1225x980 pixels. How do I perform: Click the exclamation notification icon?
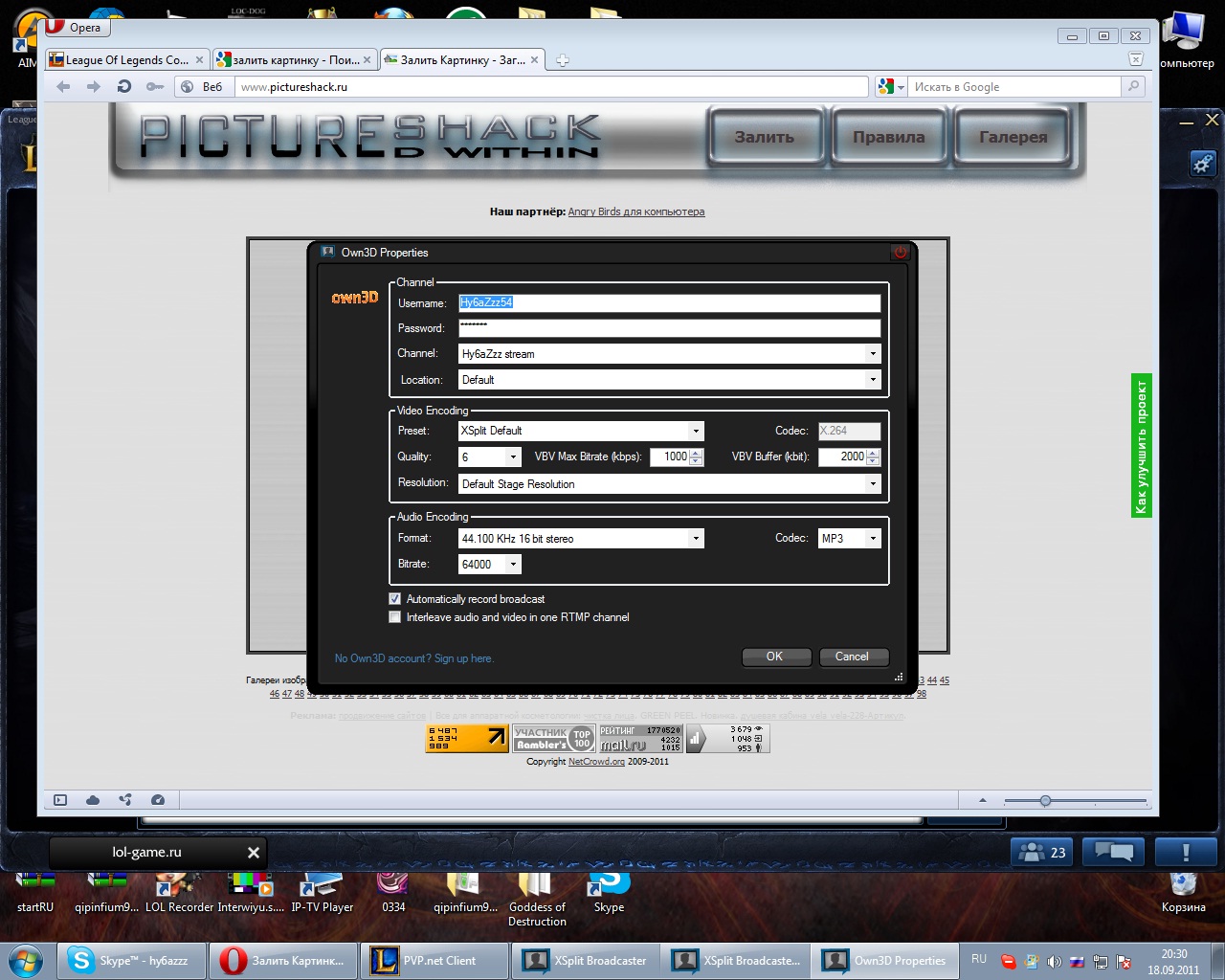pos(1186,852)
